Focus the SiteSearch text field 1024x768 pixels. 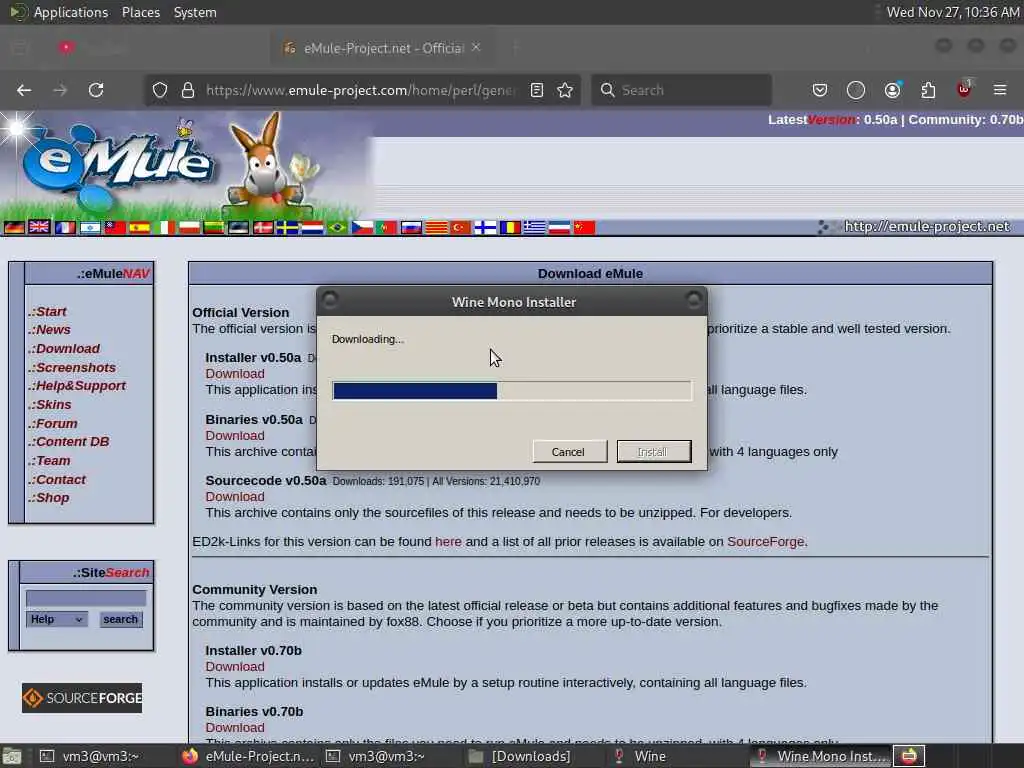coord(86,598)
